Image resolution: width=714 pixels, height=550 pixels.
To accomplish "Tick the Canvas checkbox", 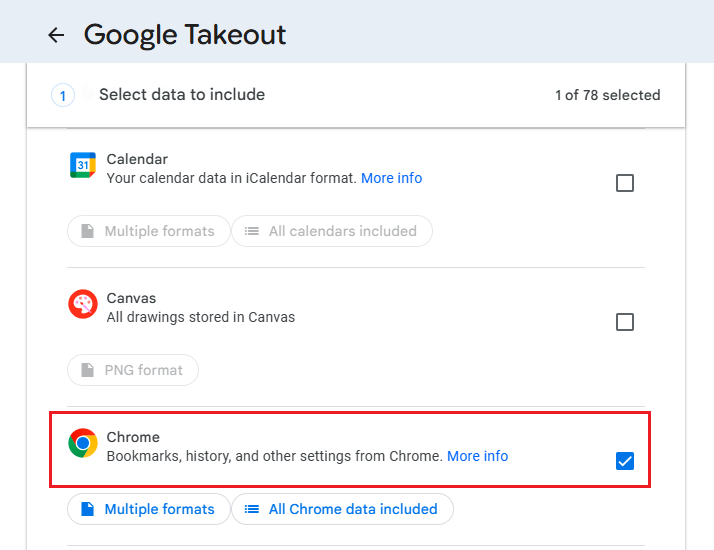I will [x=625, y=322].
